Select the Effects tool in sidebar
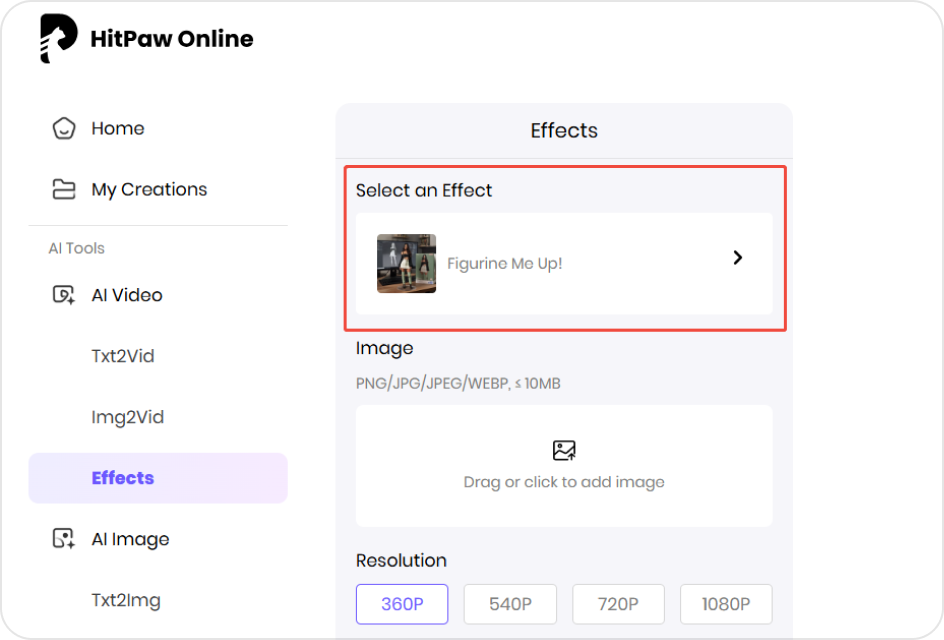The height and width of the screenshot is (640, 944). click(123, 478)
